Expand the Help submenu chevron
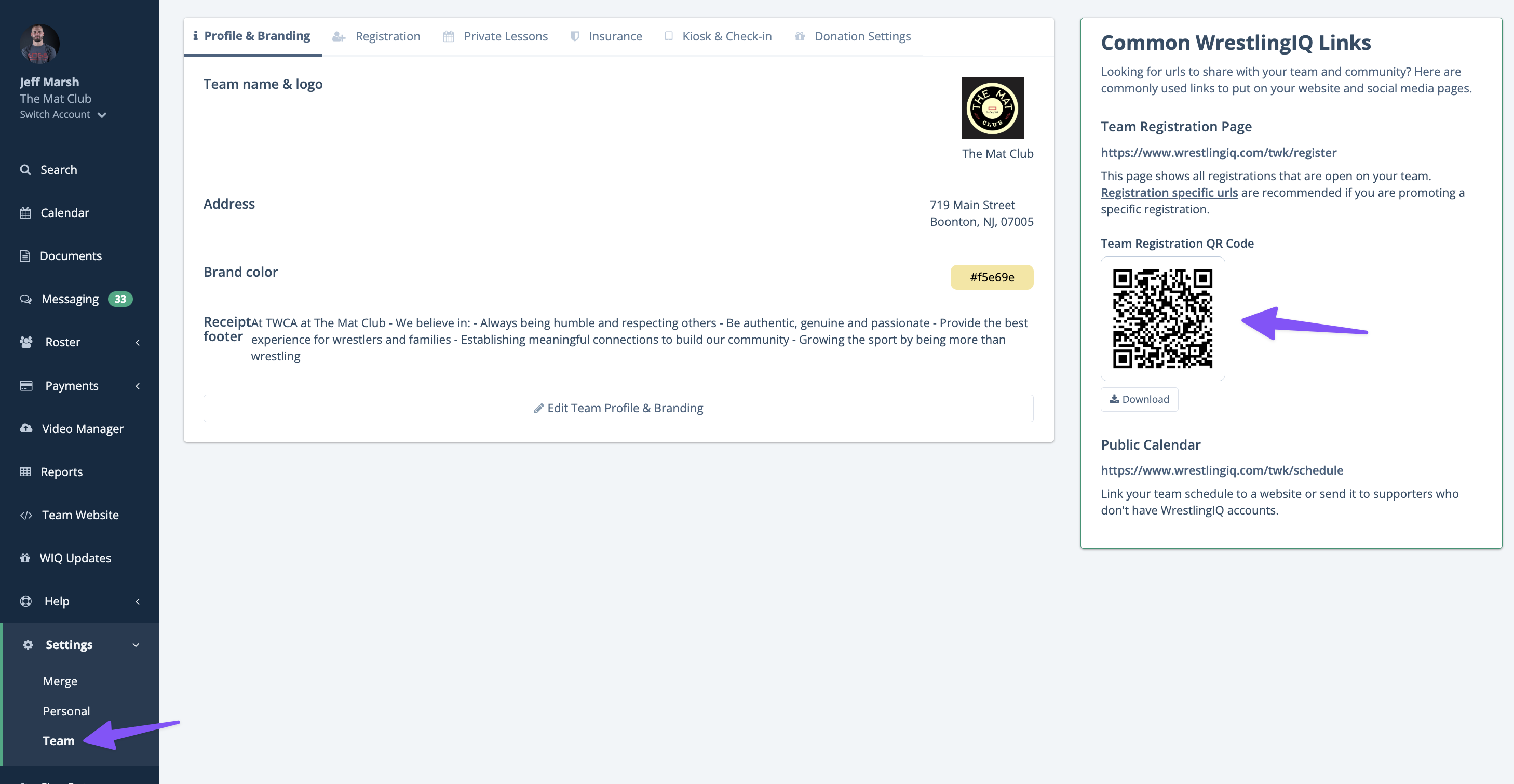The image size is (1514, 784). (138, 601)
